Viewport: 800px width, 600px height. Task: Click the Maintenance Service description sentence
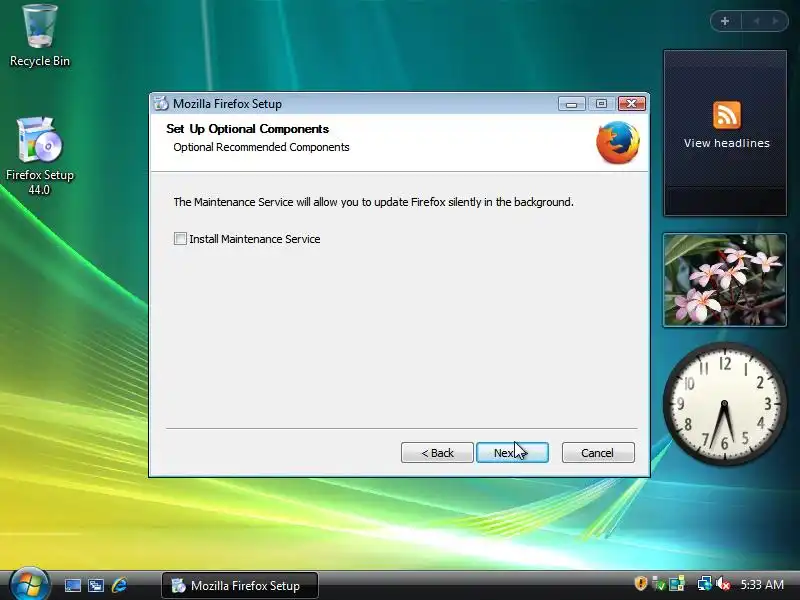(373, 202)
